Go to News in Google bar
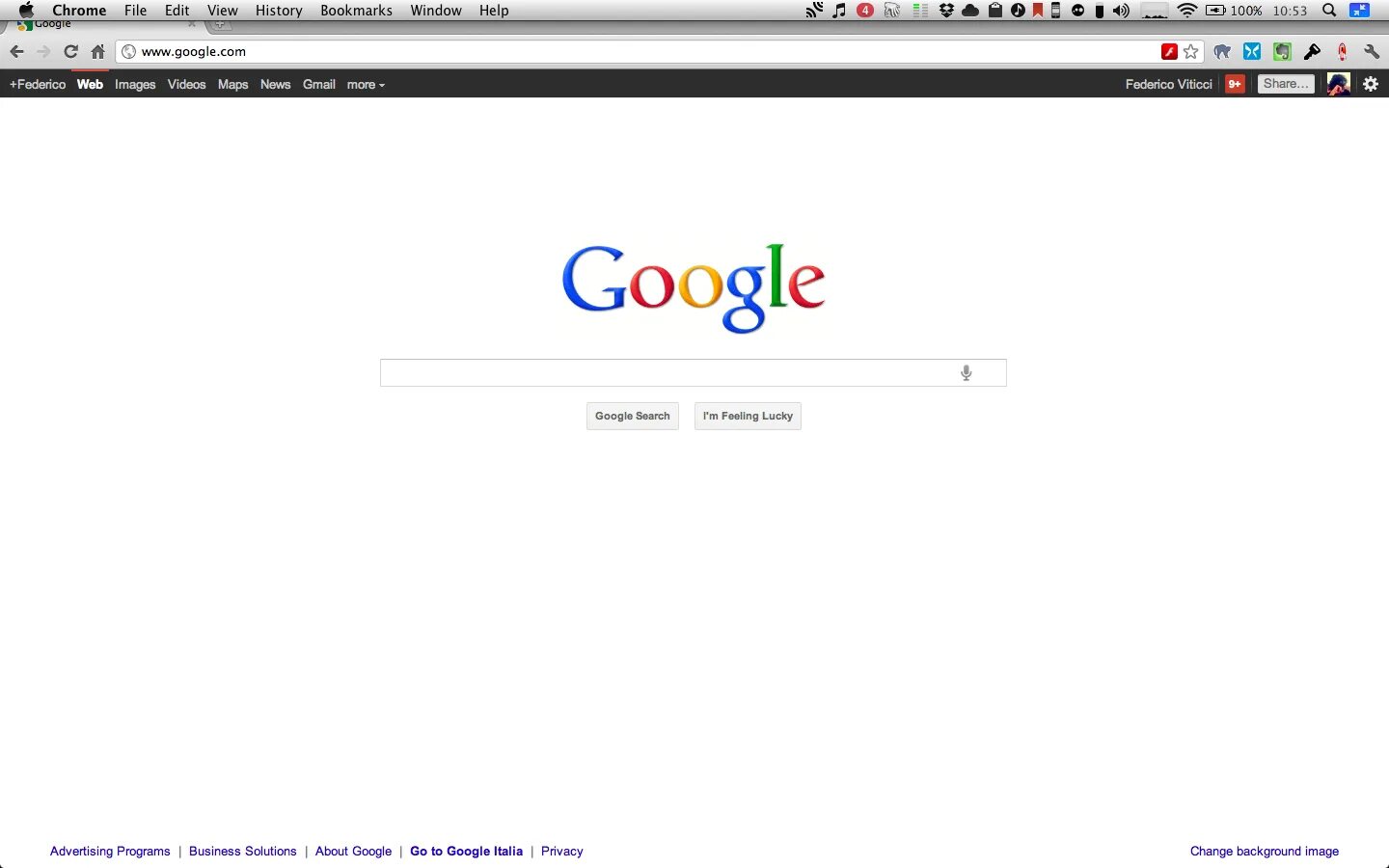Screen dimensions: 1389x868 275,85
